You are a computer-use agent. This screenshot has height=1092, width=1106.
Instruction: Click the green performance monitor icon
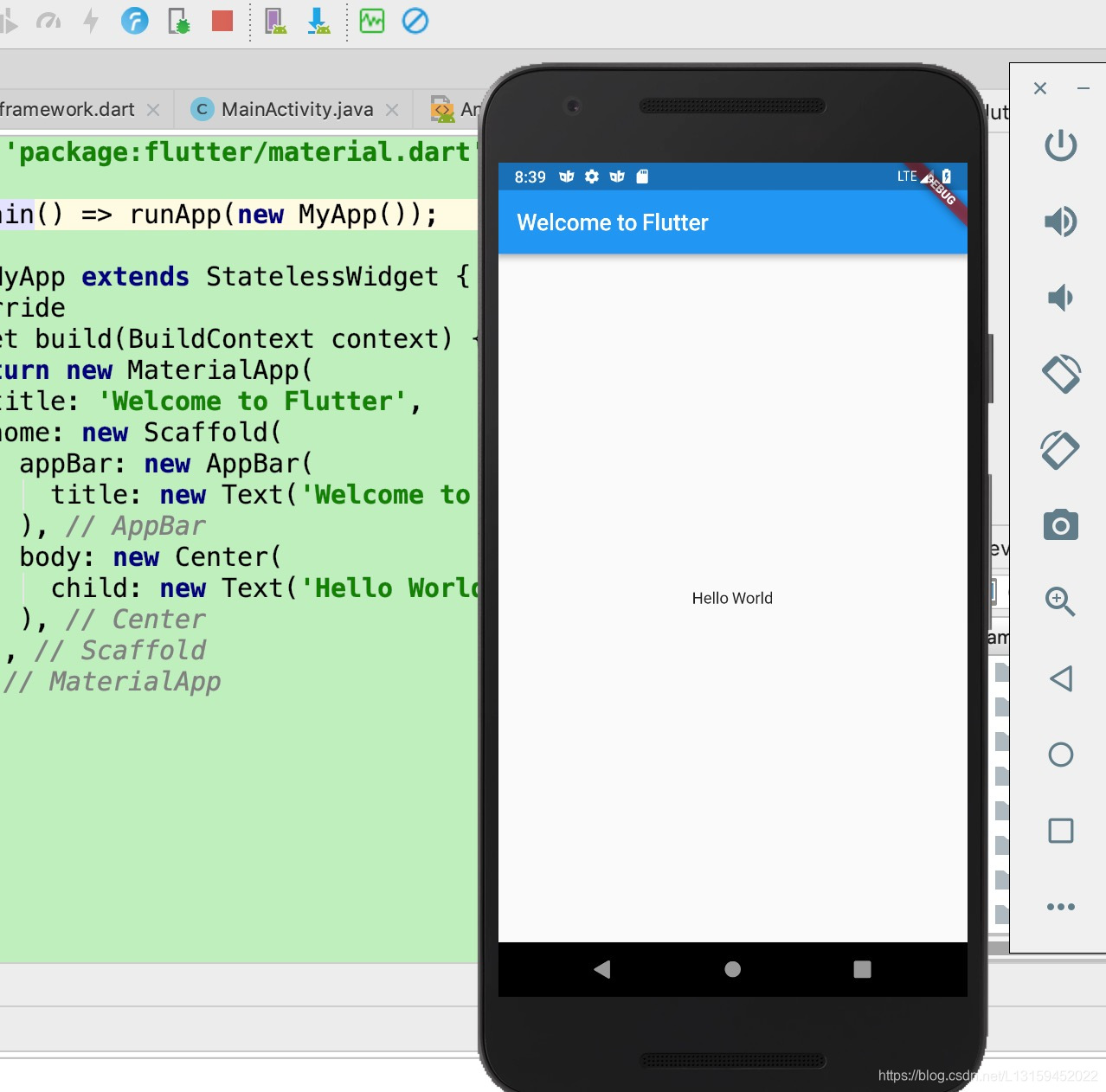[372, 21]
